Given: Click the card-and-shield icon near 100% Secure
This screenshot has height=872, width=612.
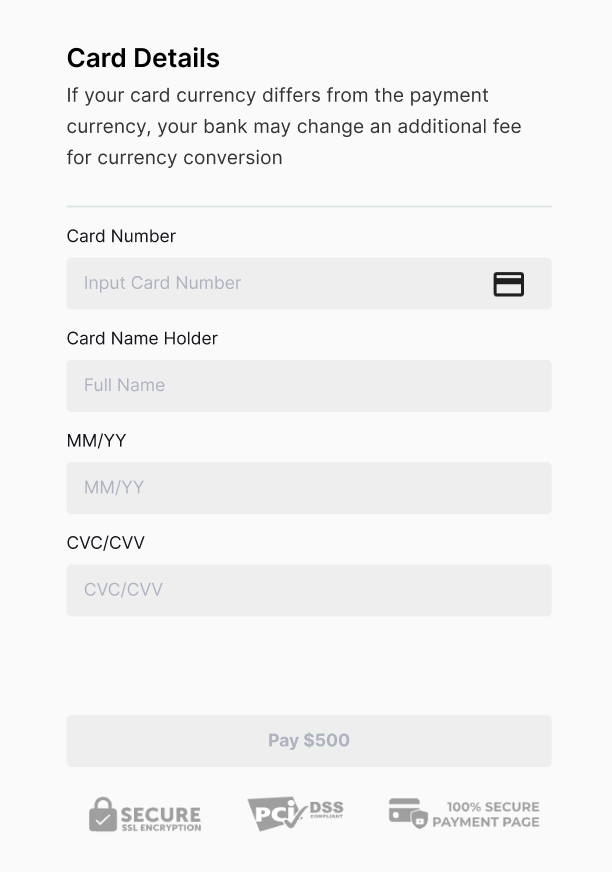Looking at the screenshot, I should 408,814.
